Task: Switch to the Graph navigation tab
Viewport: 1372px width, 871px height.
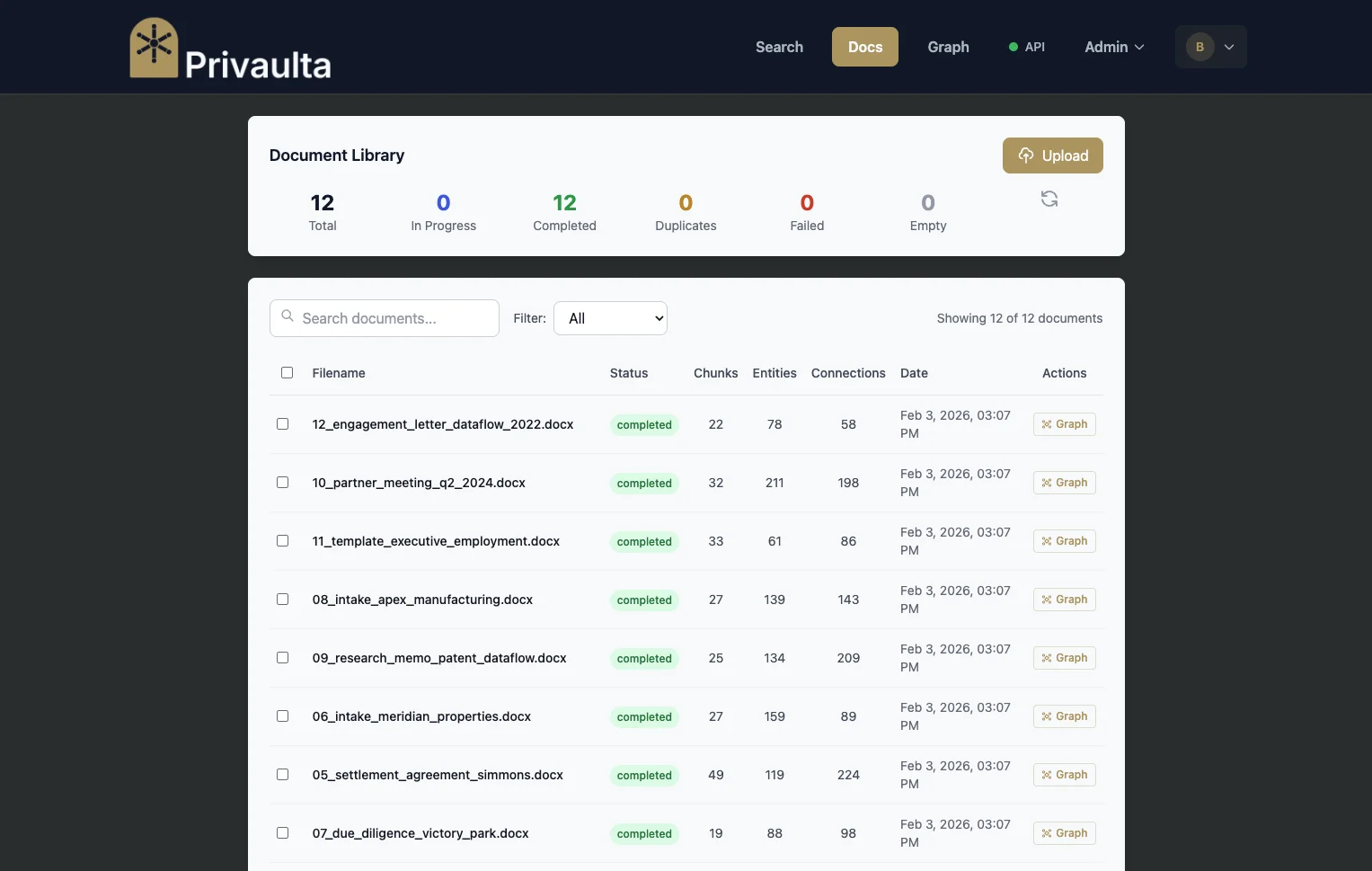Action: (x=948, y=47)
